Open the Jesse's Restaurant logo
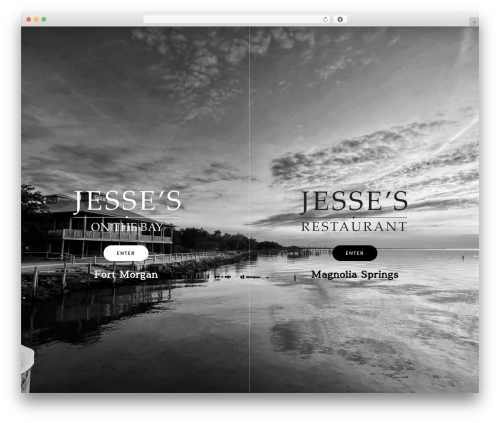Image resolution: width=500 pixels, height=423 pixels. coord(354,211)
